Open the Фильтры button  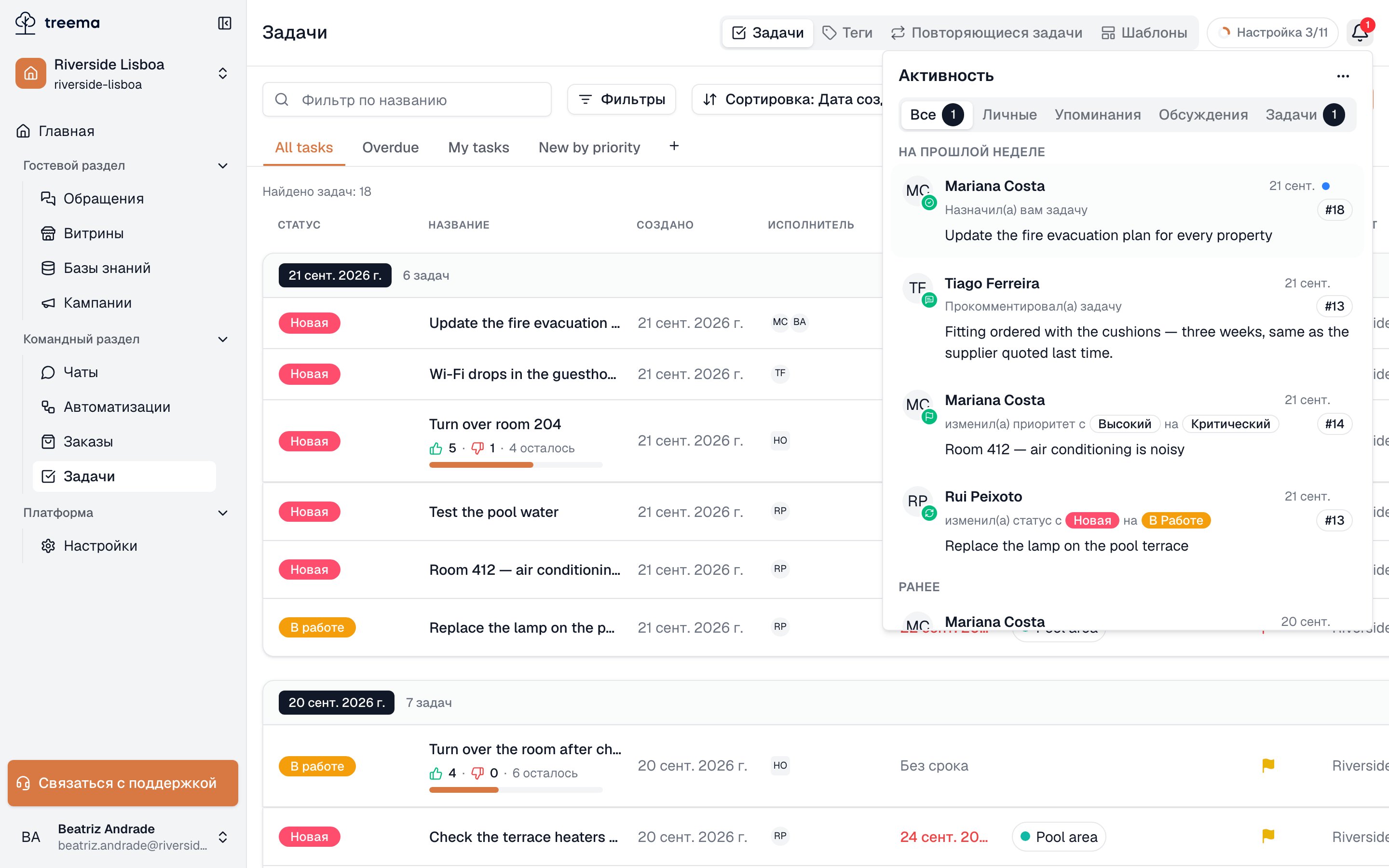pyautogui.click(x=622, y=99)
